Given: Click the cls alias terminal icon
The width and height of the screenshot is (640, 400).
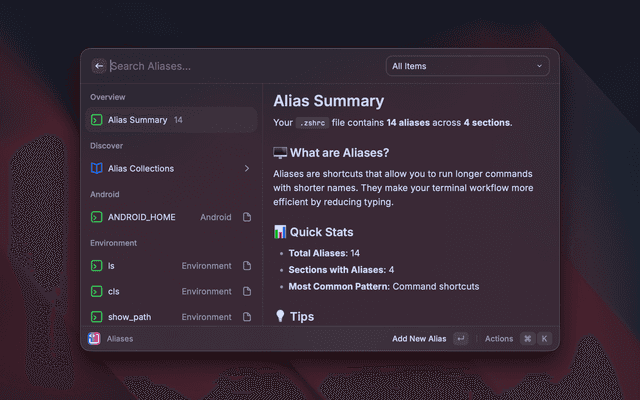Looking at the screenshot, I should 96,291.
